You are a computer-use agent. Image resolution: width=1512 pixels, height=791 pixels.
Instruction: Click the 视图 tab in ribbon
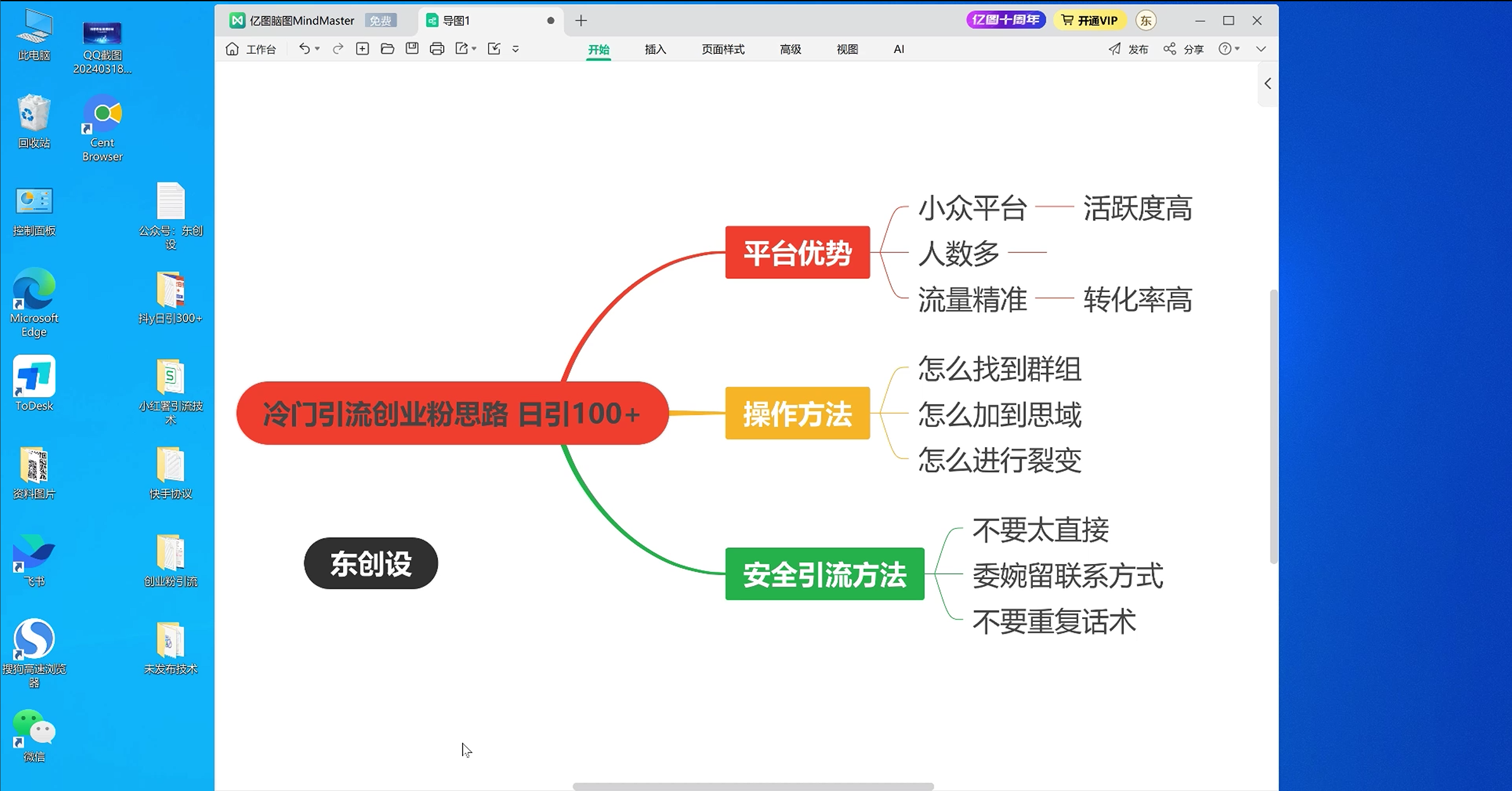click(848, 48)
